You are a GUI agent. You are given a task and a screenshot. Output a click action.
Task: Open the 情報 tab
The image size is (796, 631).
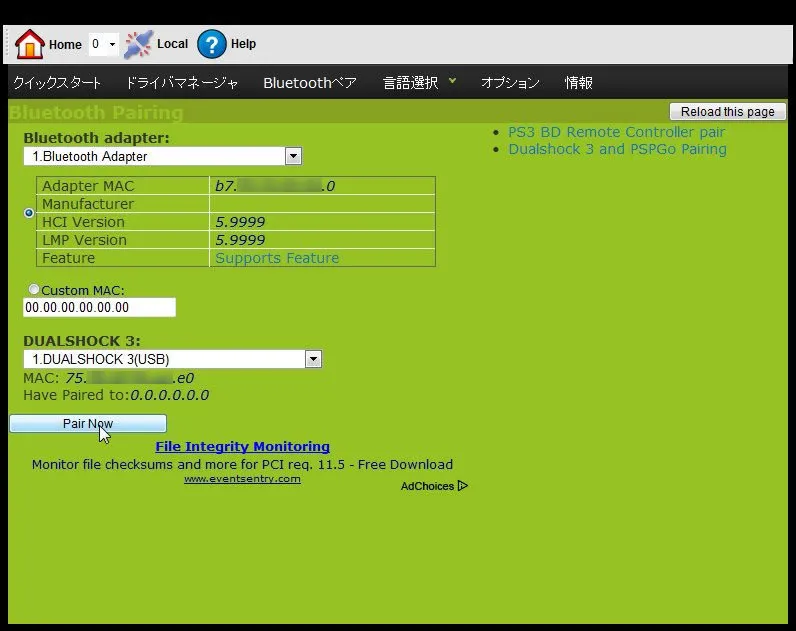point(579,82)
